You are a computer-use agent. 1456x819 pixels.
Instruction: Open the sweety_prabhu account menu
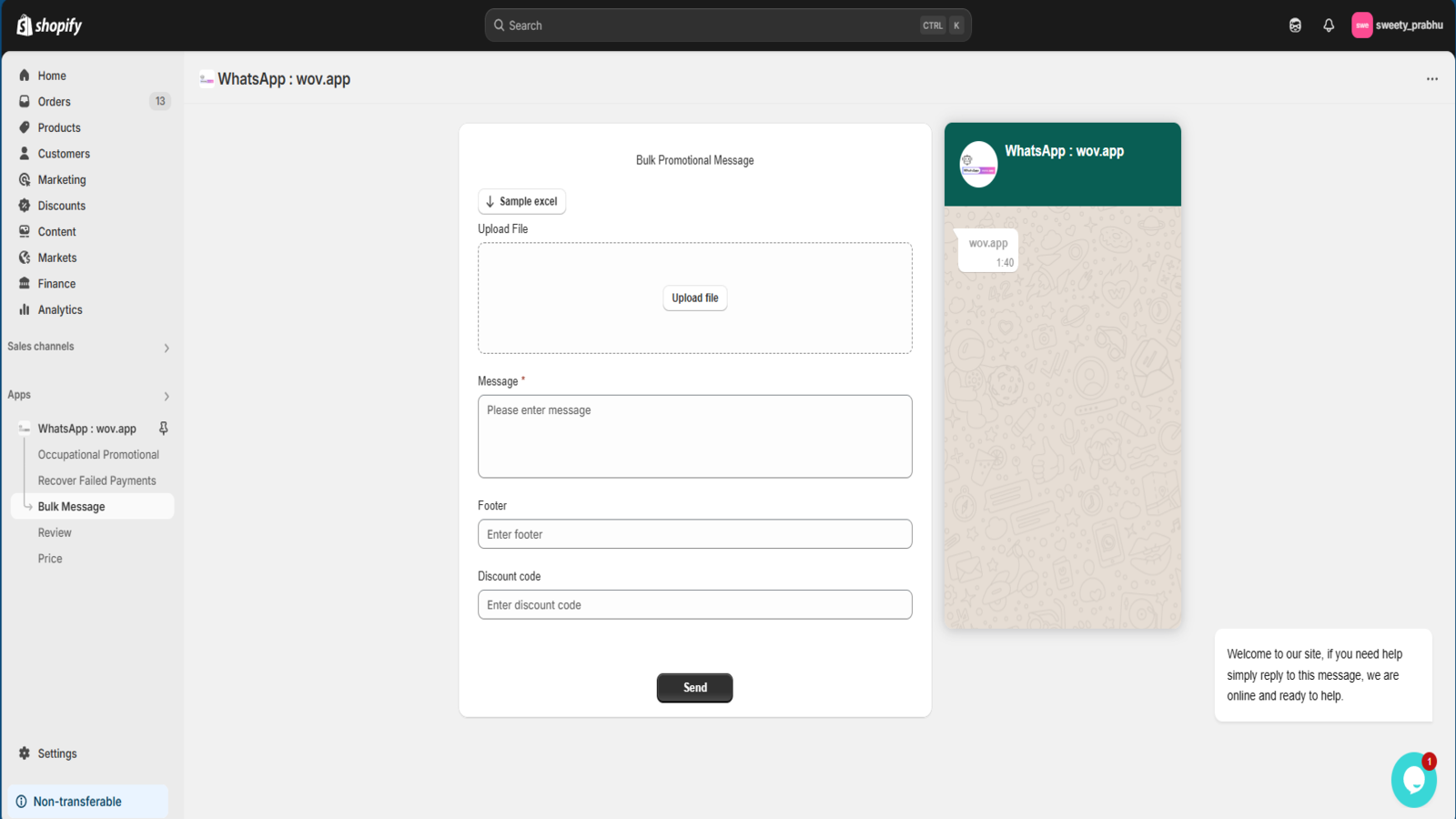[x=1398, y=25]
